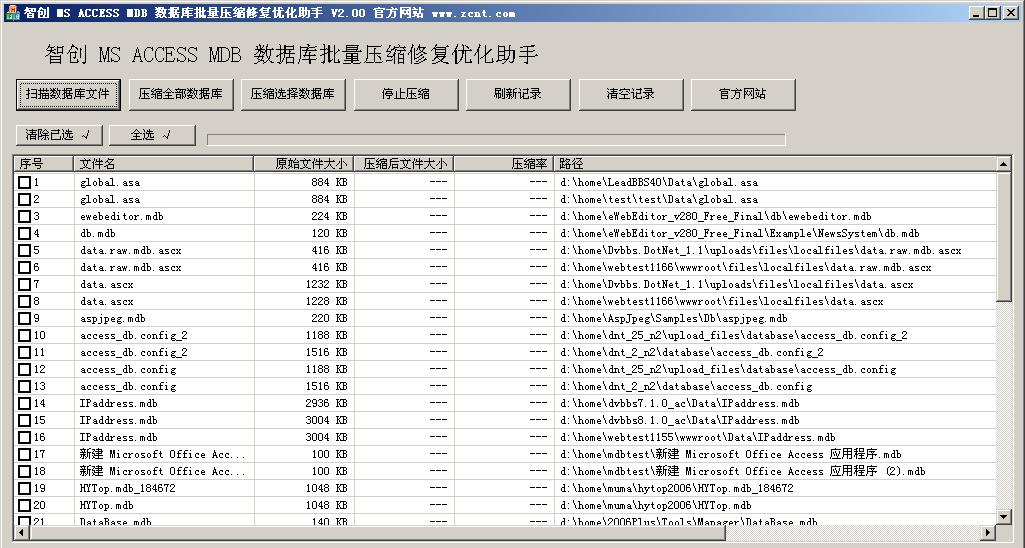Sort by 压缩率 column header

click(x=503, y=163)
